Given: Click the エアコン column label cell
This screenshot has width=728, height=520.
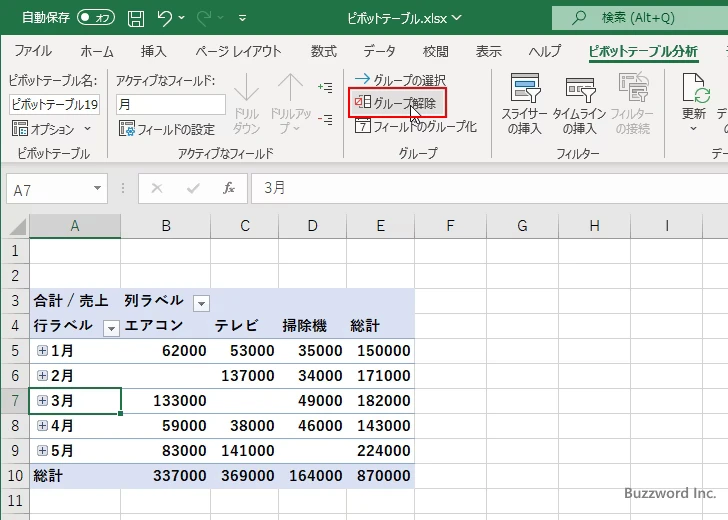Looking at the screenshot, I should [x=166, y=325].
